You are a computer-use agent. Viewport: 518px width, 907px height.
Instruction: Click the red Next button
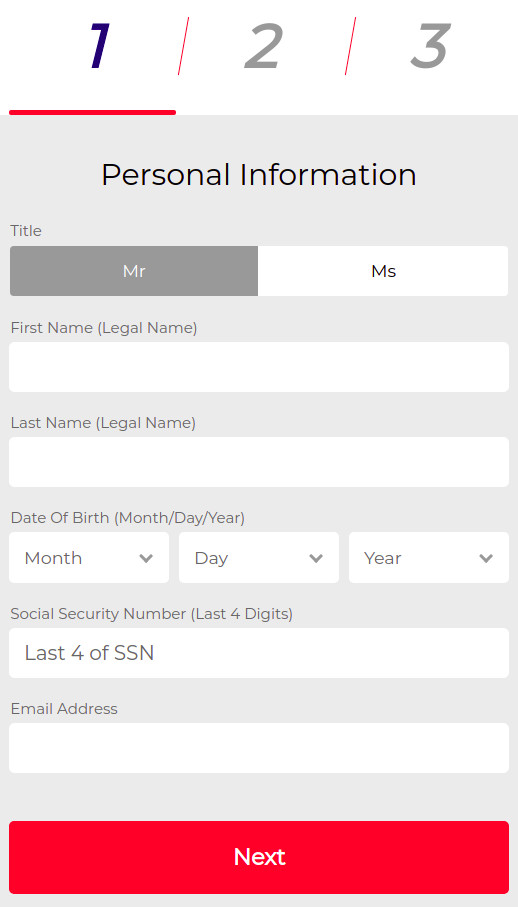pyautogui.click(x=259, y=857)
